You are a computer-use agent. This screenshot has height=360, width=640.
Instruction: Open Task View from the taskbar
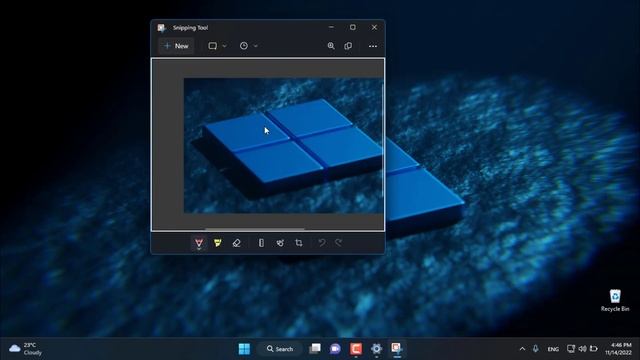(315, 349)
